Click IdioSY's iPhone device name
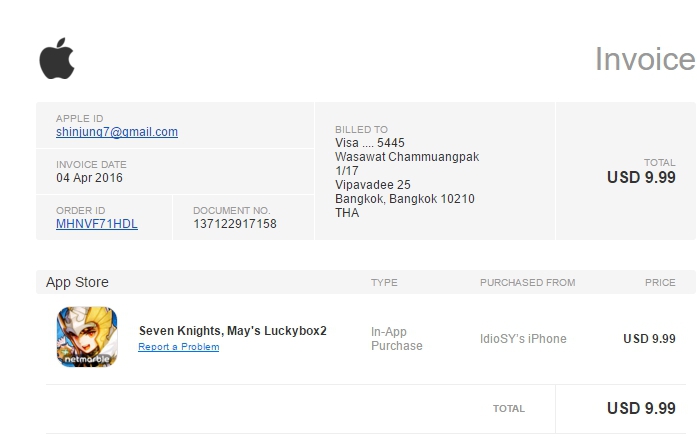 click(x=523, y=339)
